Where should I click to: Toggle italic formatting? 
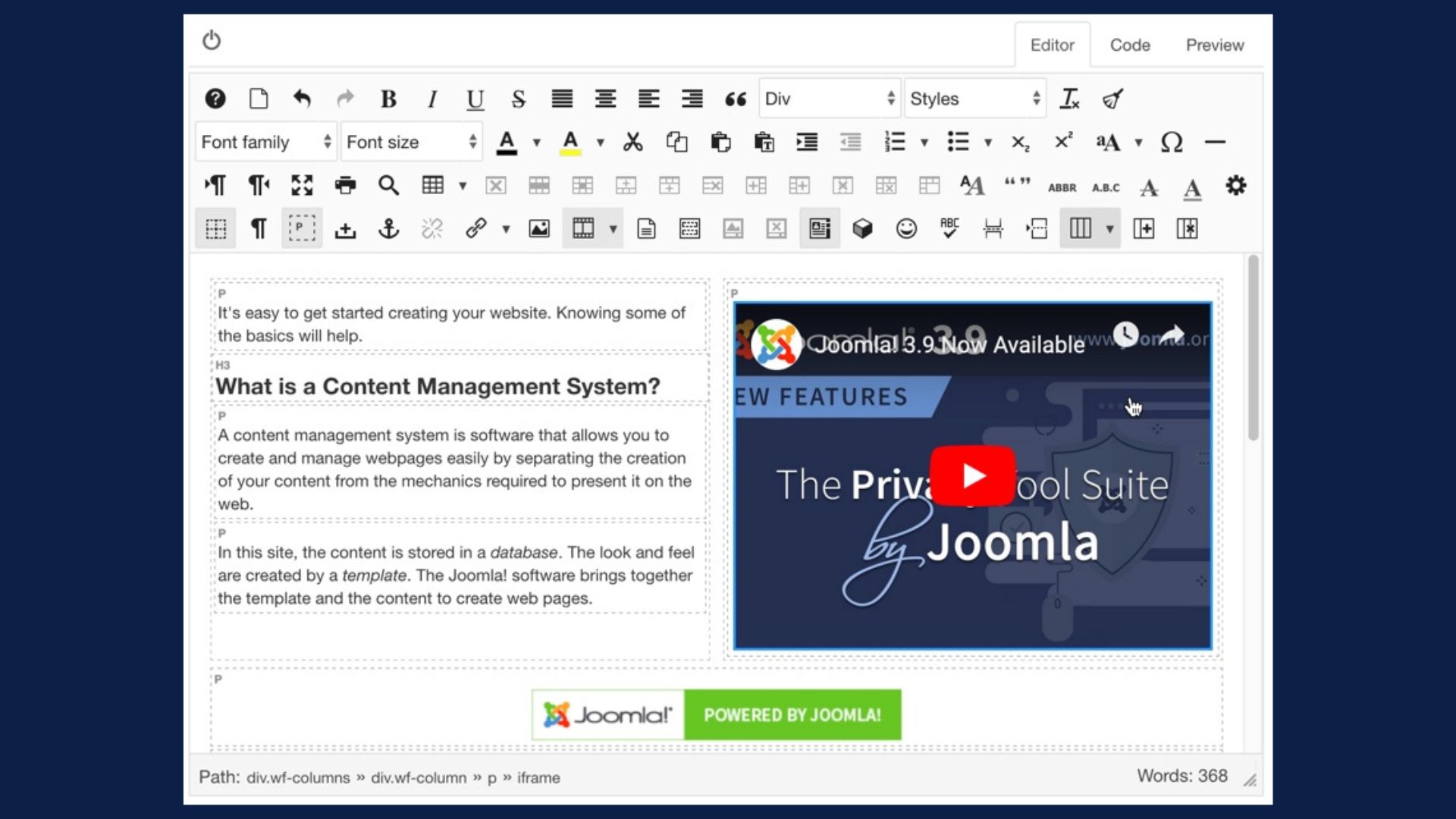pyautogui.click(x=432, y=99)
